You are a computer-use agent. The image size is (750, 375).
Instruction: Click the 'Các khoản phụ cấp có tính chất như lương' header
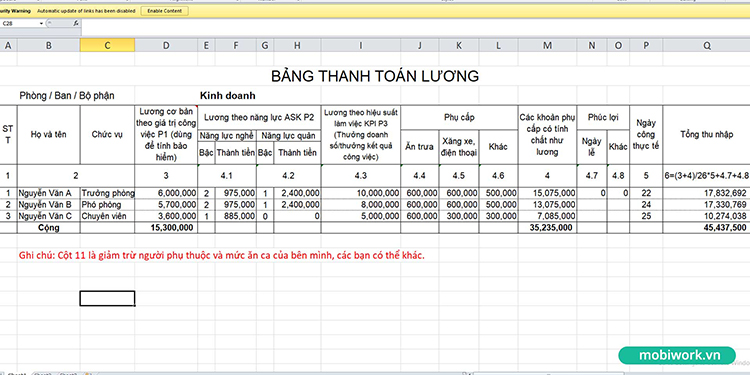click(547, 134)
